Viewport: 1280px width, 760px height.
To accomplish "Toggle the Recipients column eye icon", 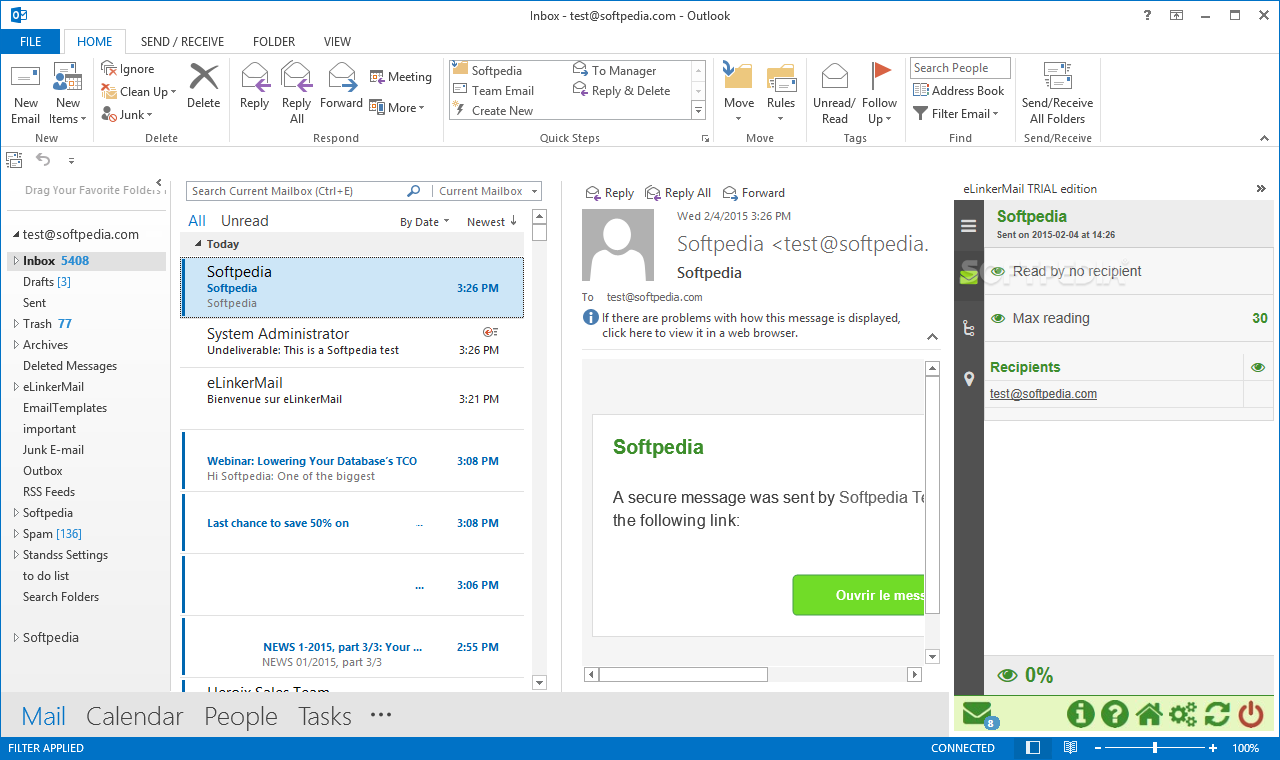I will point(1258,368).
